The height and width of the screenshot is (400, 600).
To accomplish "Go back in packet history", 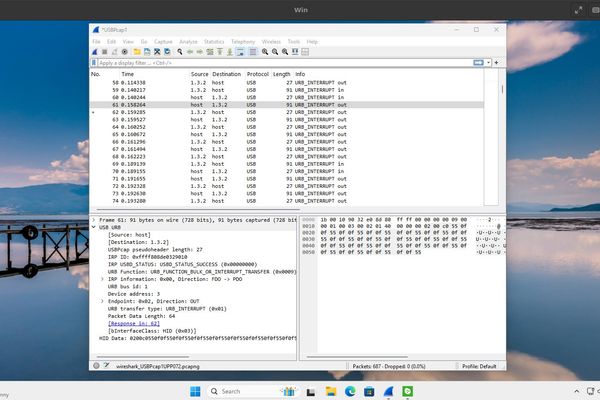I will (x=190, y=52).
